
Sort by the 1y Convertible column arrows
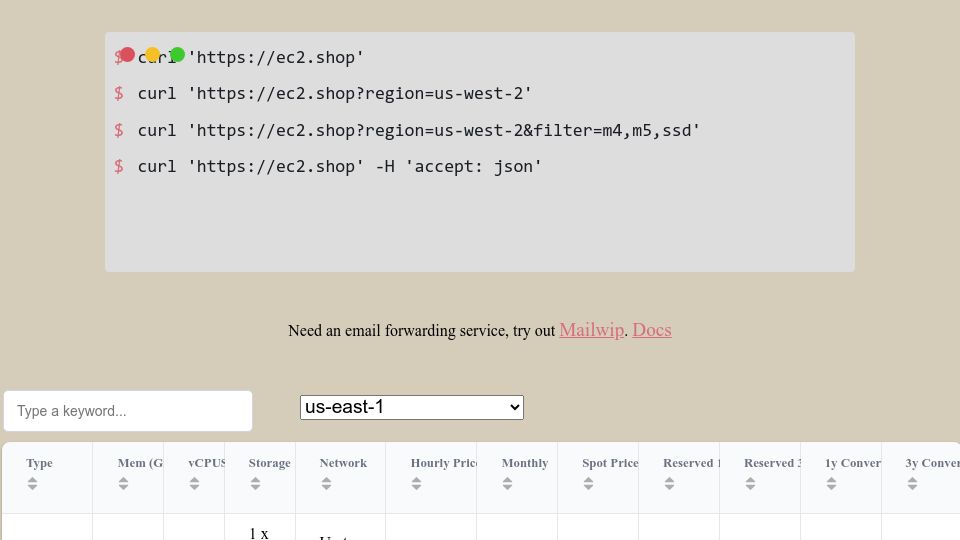point(831,484)
